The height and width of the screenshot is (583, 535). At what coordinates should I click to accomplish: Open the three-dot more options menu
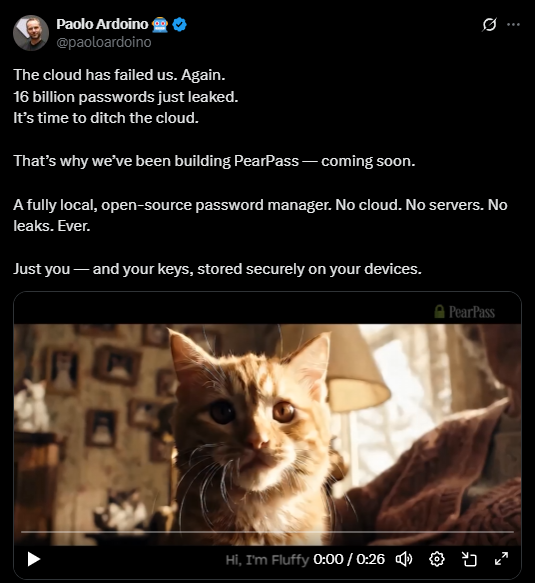[x=513, y=25]
